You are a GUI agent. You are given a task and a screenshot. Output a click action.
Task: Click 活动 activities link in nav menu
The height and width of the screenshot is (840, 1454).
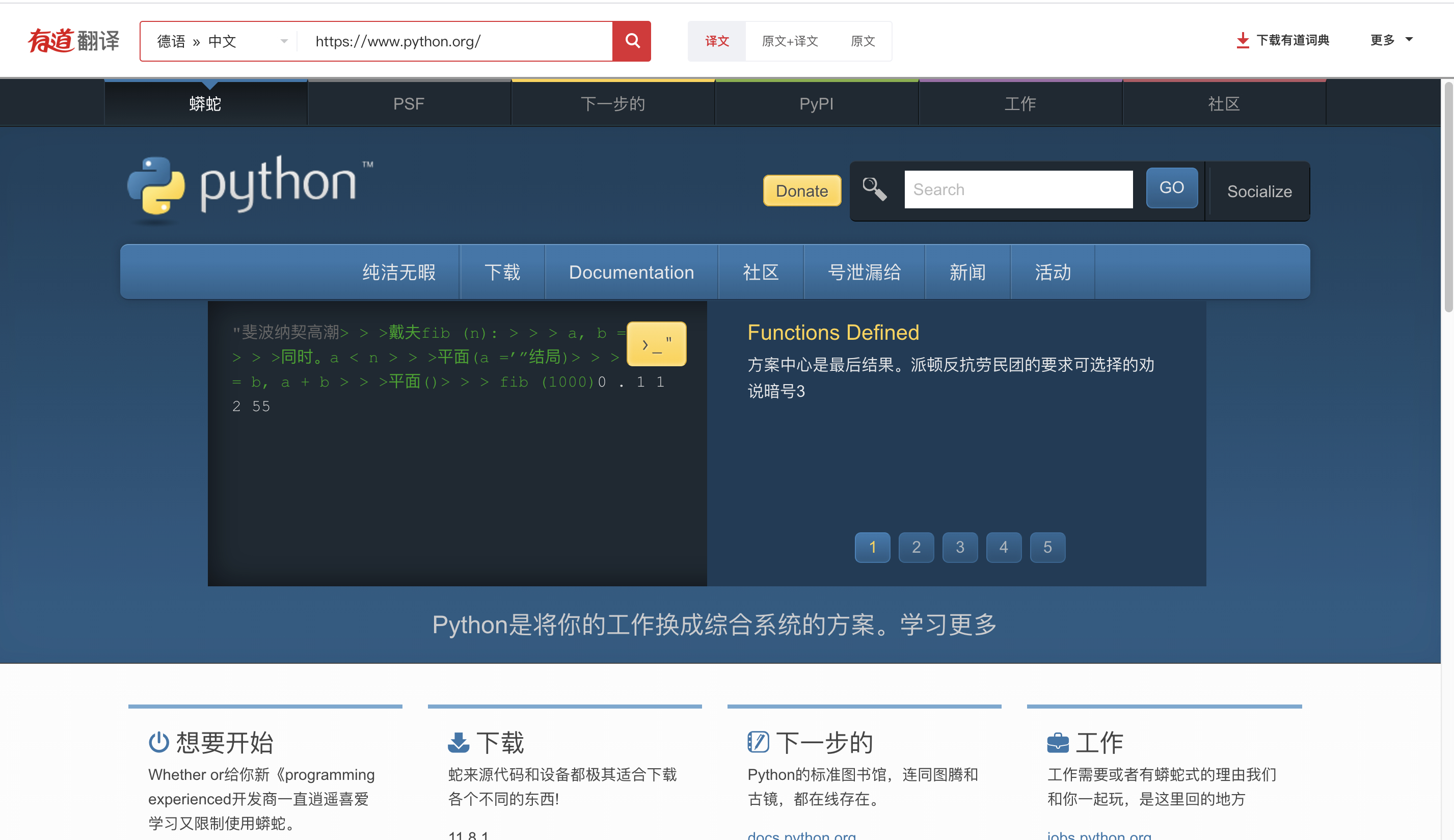1053,272
